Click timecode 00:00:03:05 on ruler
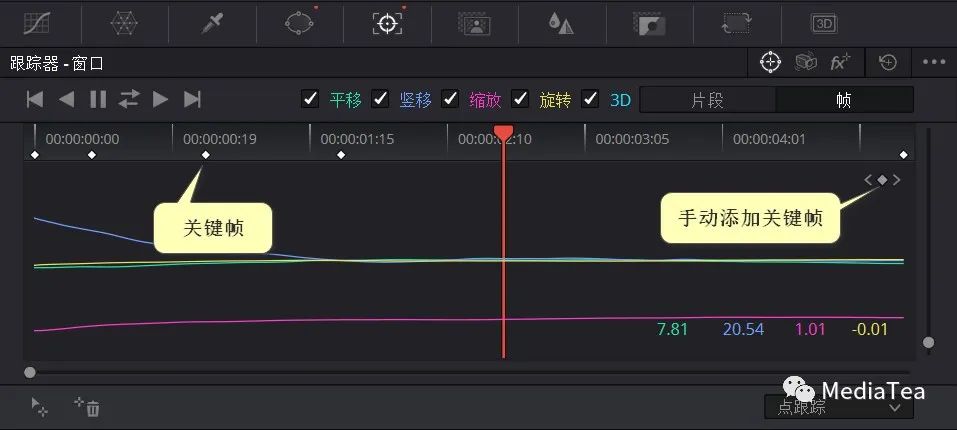957x430 pixels. [632, 139]
